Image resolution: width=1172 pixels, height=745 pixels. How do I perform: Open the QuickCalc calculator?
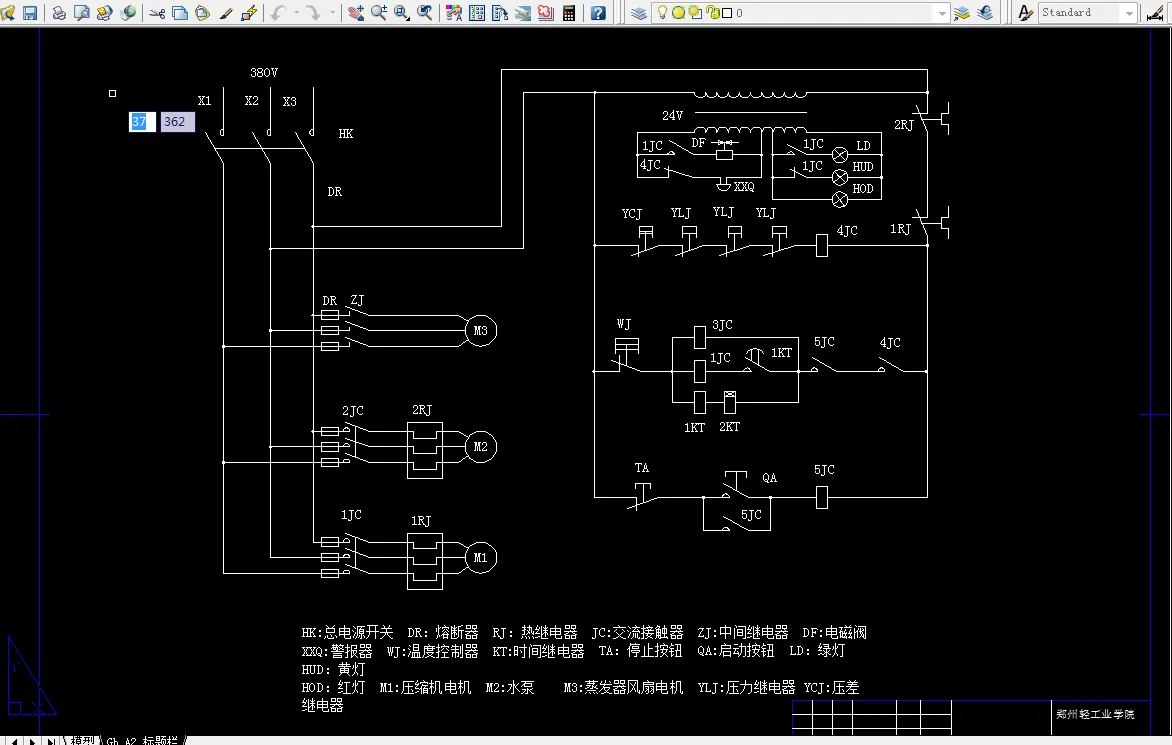pyautogui.click(x=569, y=12)
